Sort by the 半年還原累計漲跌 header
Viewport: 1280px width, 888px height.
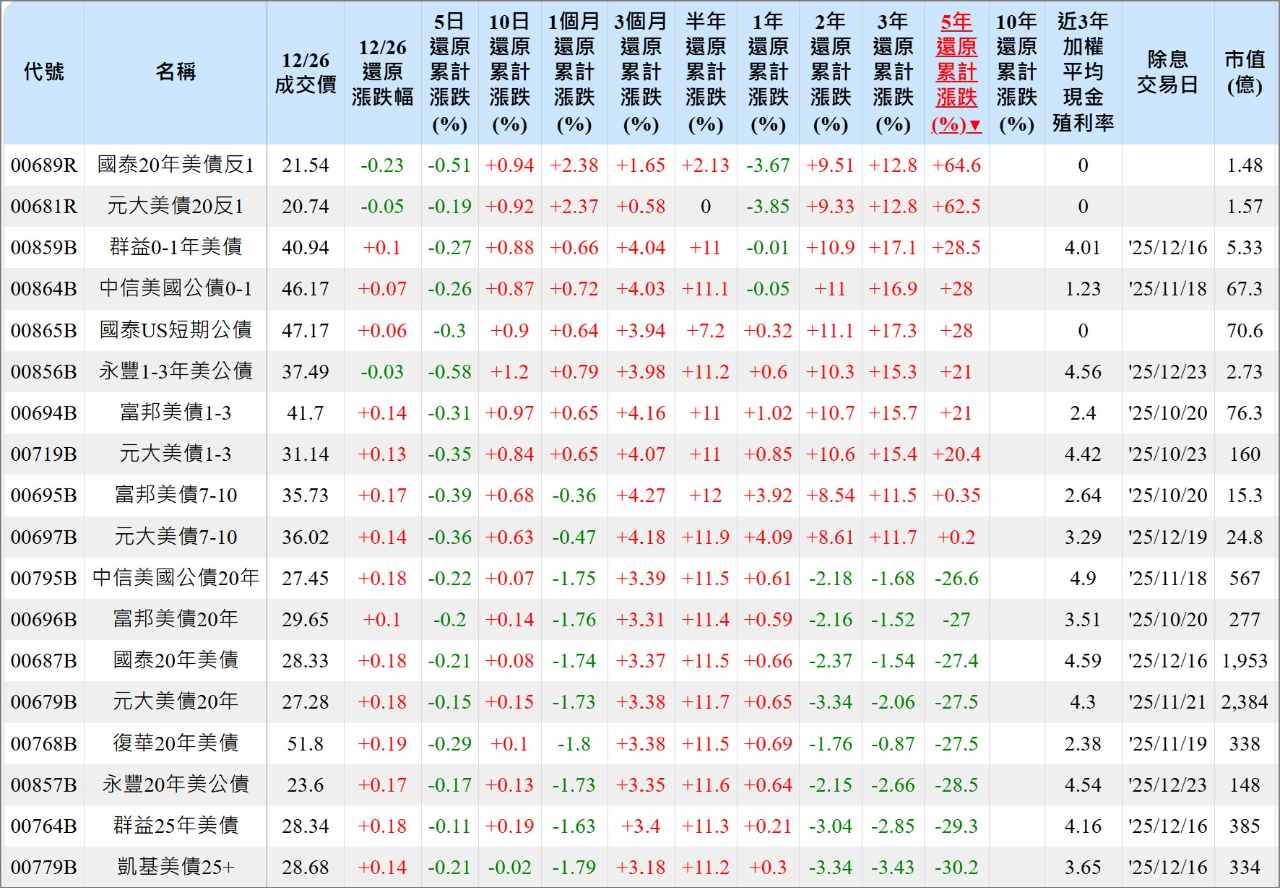[705, 72]
